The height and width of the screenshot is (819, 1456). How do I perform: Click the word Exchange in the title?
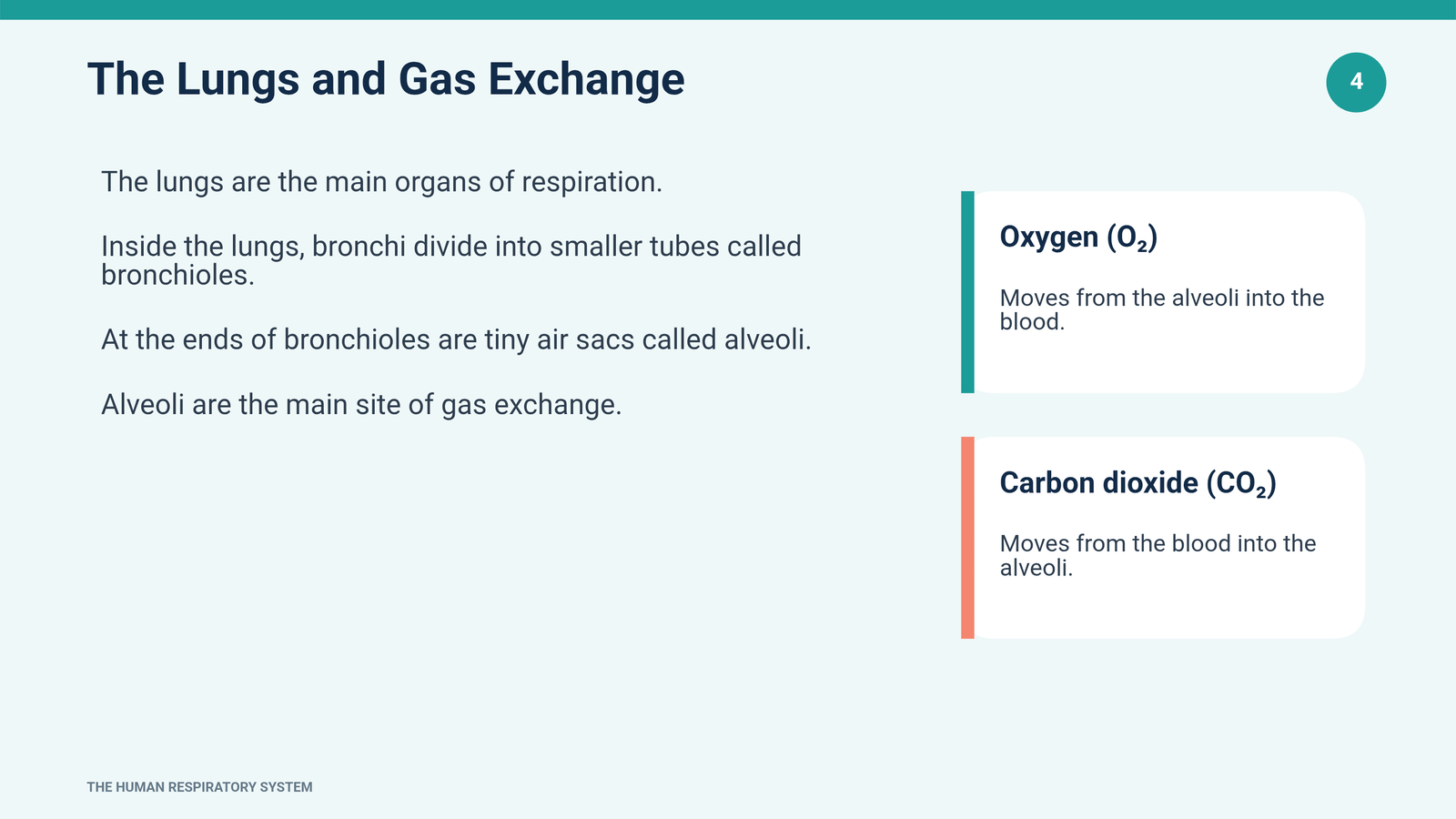pos(586,79)
